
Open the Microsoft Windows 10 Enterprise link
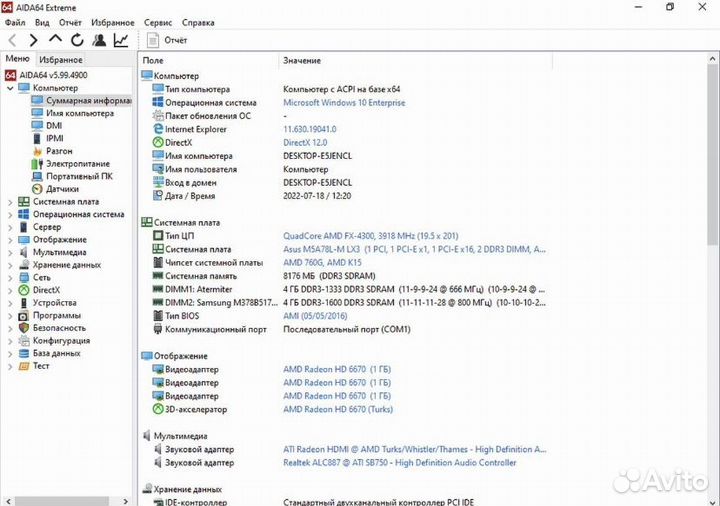(344, 102)
